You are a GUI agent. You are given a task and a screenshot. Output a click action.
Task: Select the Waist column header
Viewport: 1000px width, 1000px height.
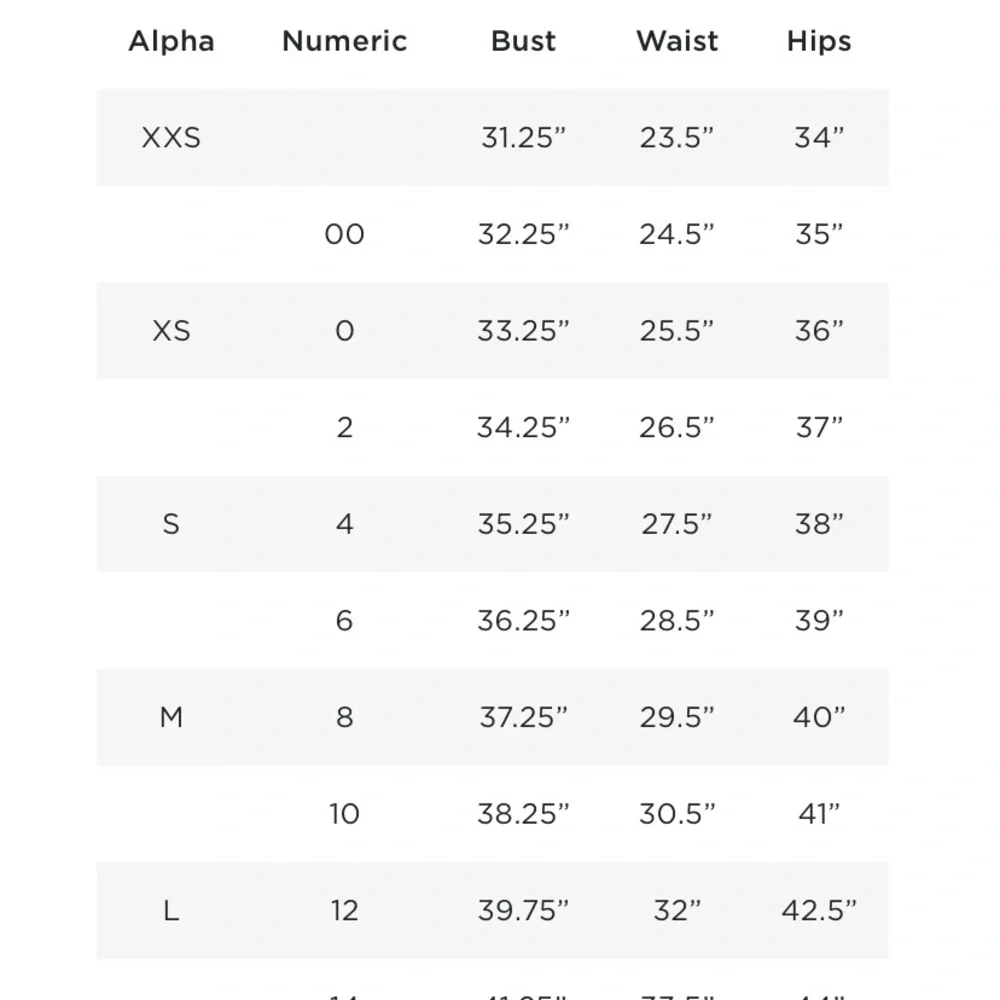[x=677, y=41]
